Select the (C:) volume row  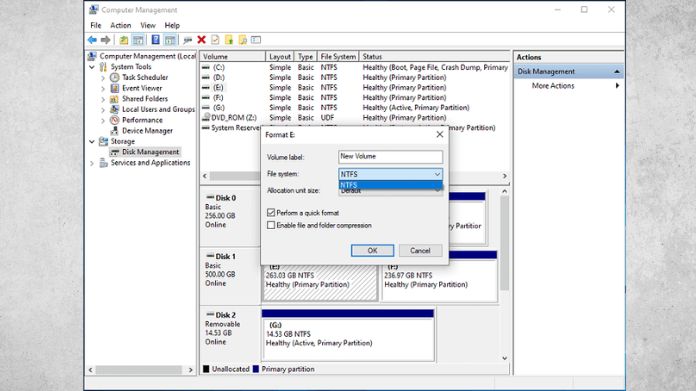(355, 67)
